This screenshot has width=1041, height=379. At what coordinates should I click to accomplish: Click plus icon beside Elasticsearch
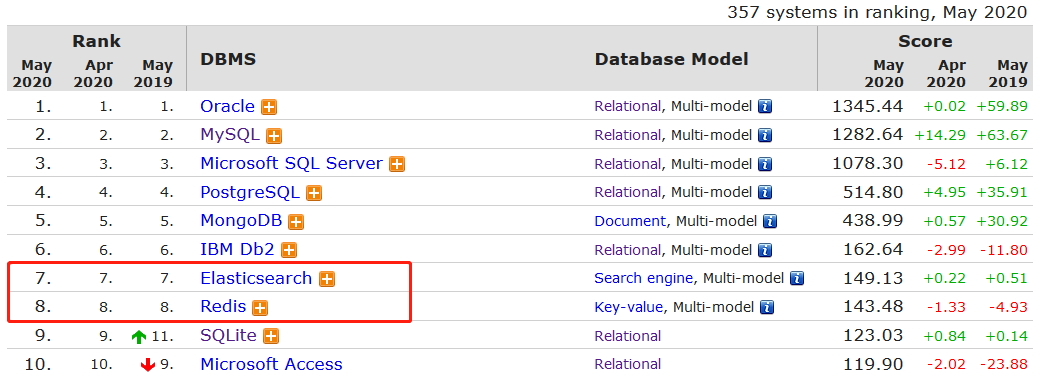[x=327, y=279]
